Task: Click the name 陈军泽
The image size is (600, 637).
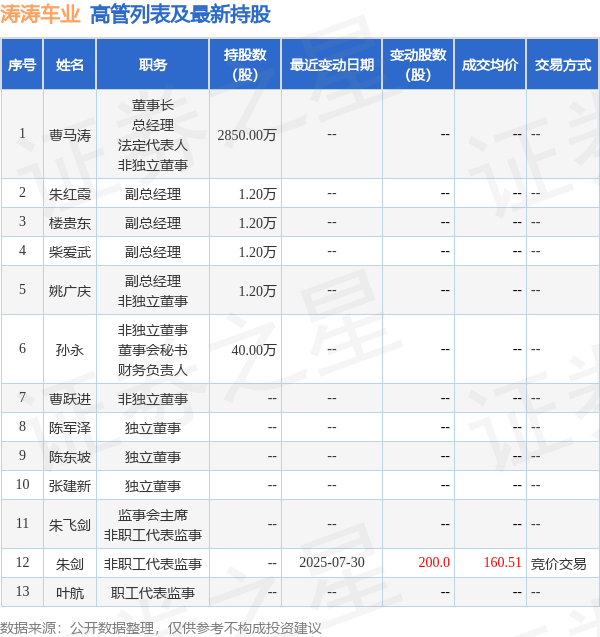Action: pyautogui.click(x=70, y=428)
